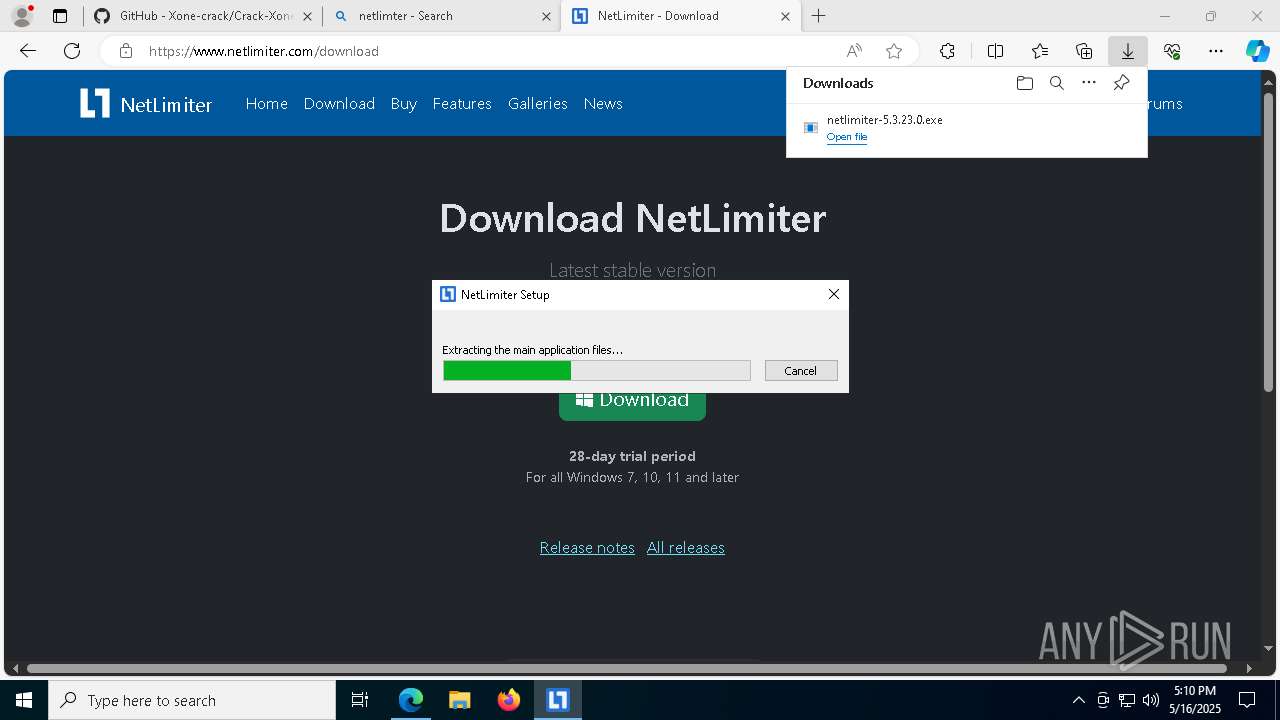Open Task View on the taskbar

coord(360,700)
